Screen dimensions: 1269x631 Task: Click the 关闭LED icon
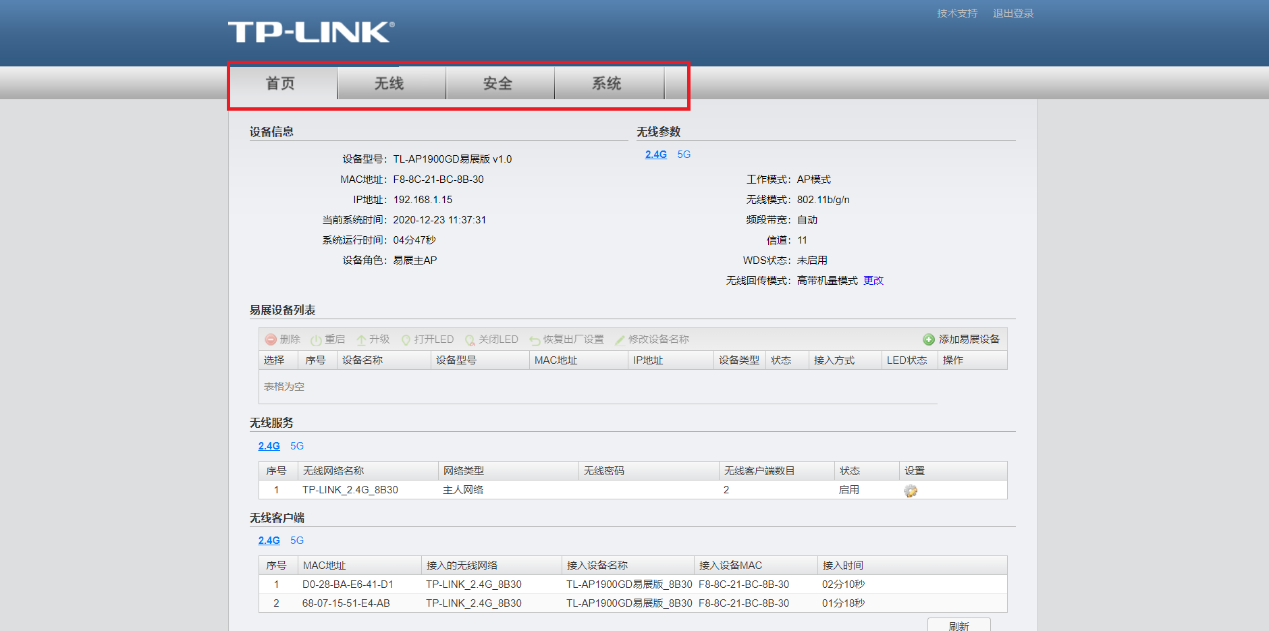coord(470,340)
